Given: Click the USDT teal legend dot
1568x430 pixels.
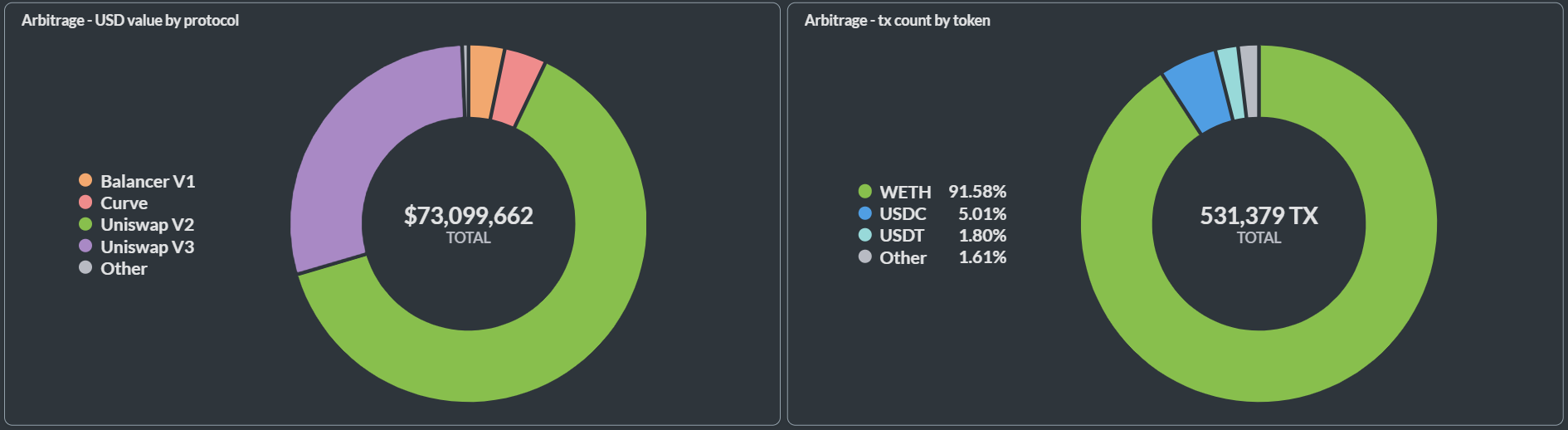Looking at the screenshot, I should point(865,235).
